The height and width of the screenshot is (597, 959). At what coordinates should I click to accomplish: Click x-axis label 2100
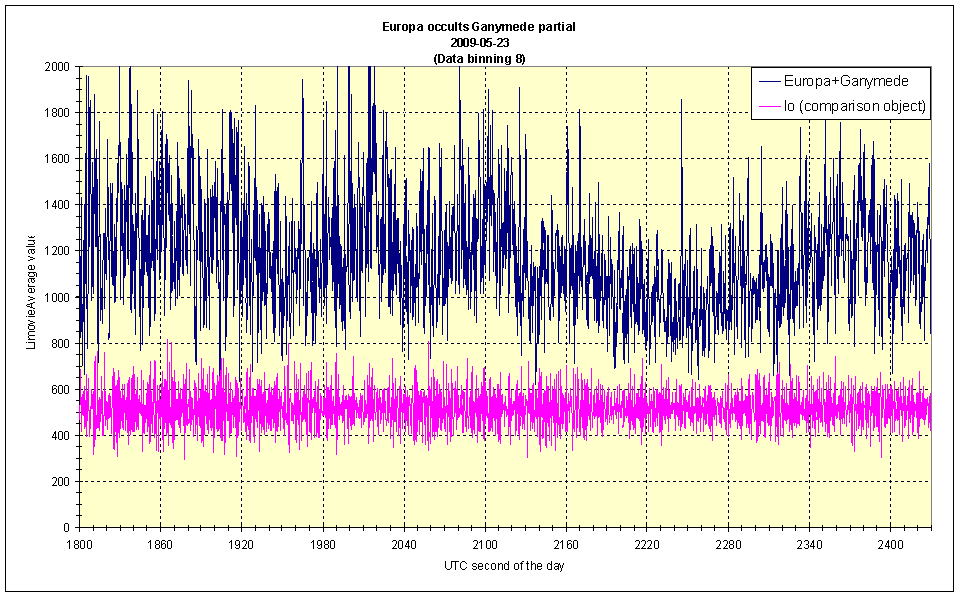click(x=485, y=545)
